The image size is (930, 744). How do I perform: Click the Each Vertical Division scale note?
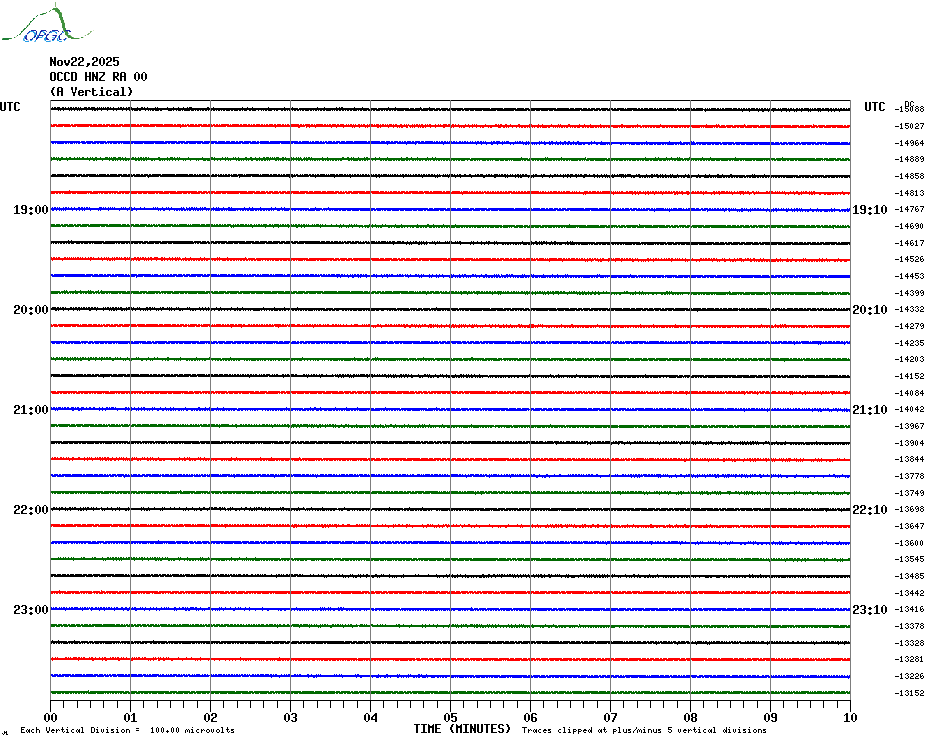point(127,730)
